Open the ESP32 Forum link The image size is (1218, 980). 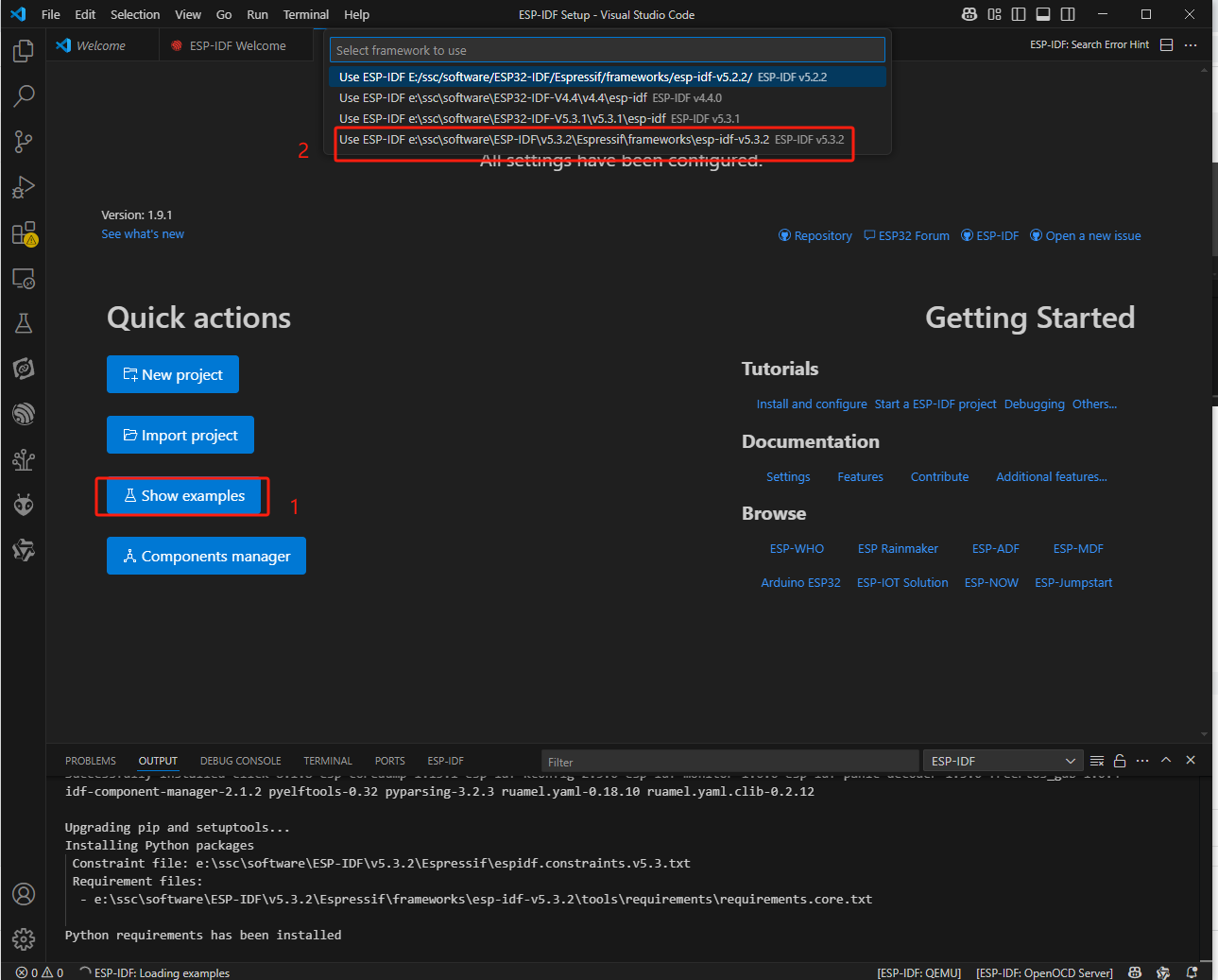click(x=906, y=235)
